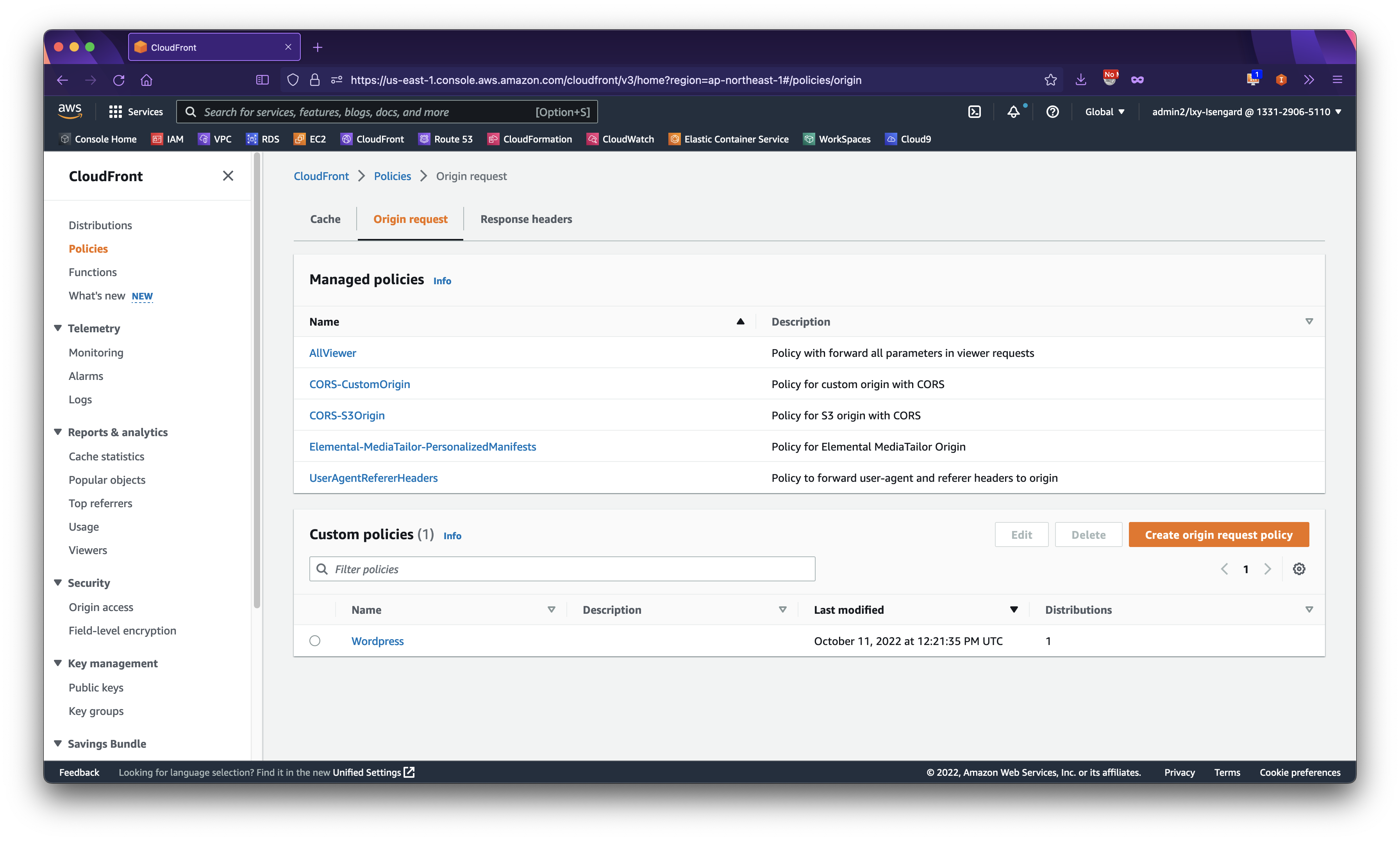The width and height of the screenshot is (1400, 841).
Task: Focus the AWS services search box
Action: (x=387, y=112)
